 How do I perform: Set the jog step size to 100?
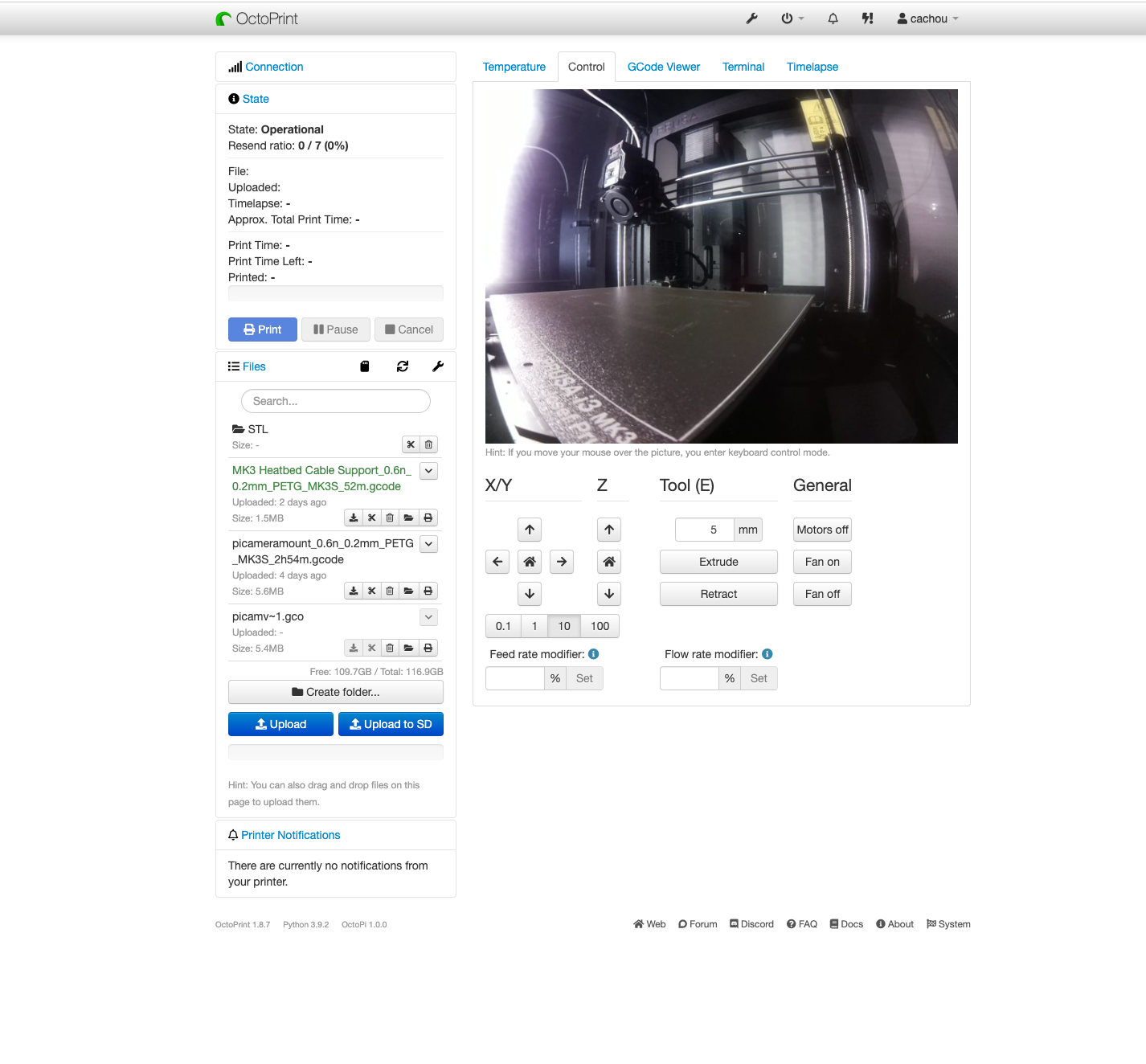pyautogui.click(x=600, y=626)
